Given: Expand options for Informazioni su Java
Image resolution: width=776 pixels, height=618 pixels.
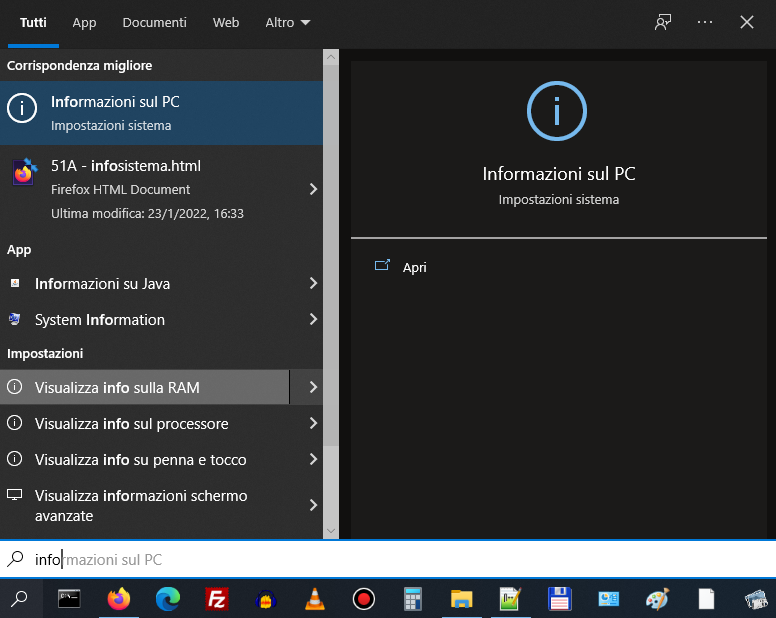Looking at the screenshot, I should [313, 283].
